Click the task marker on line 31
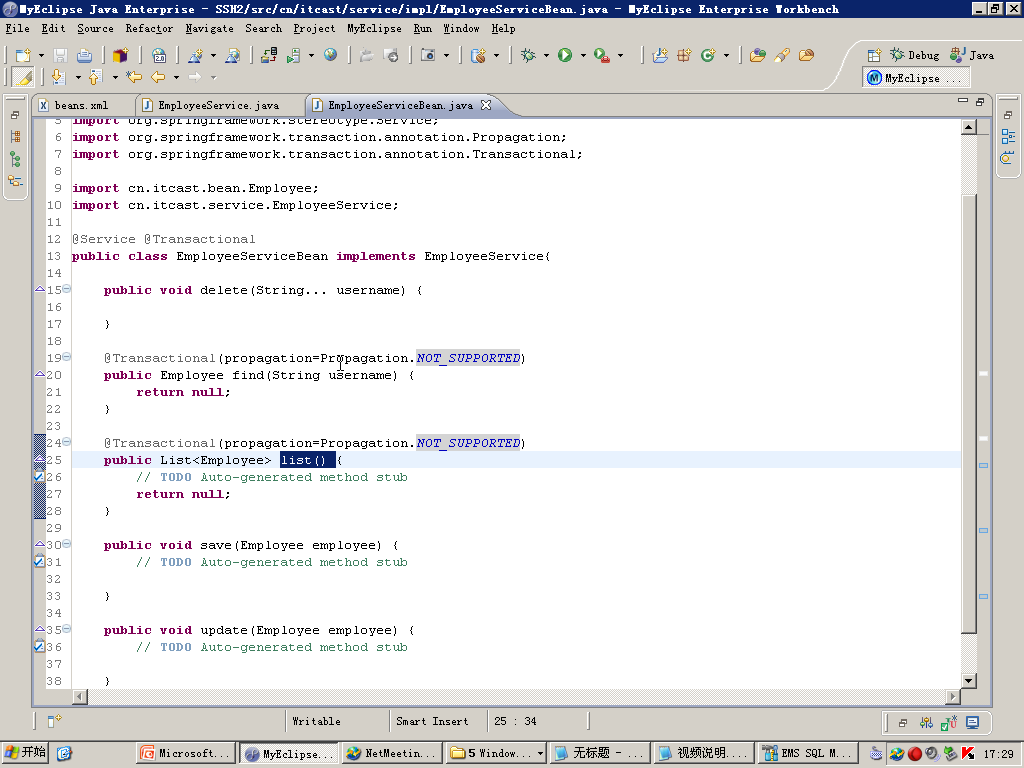This screenshot has width=1024, height=768. click(x=39, y=562)
